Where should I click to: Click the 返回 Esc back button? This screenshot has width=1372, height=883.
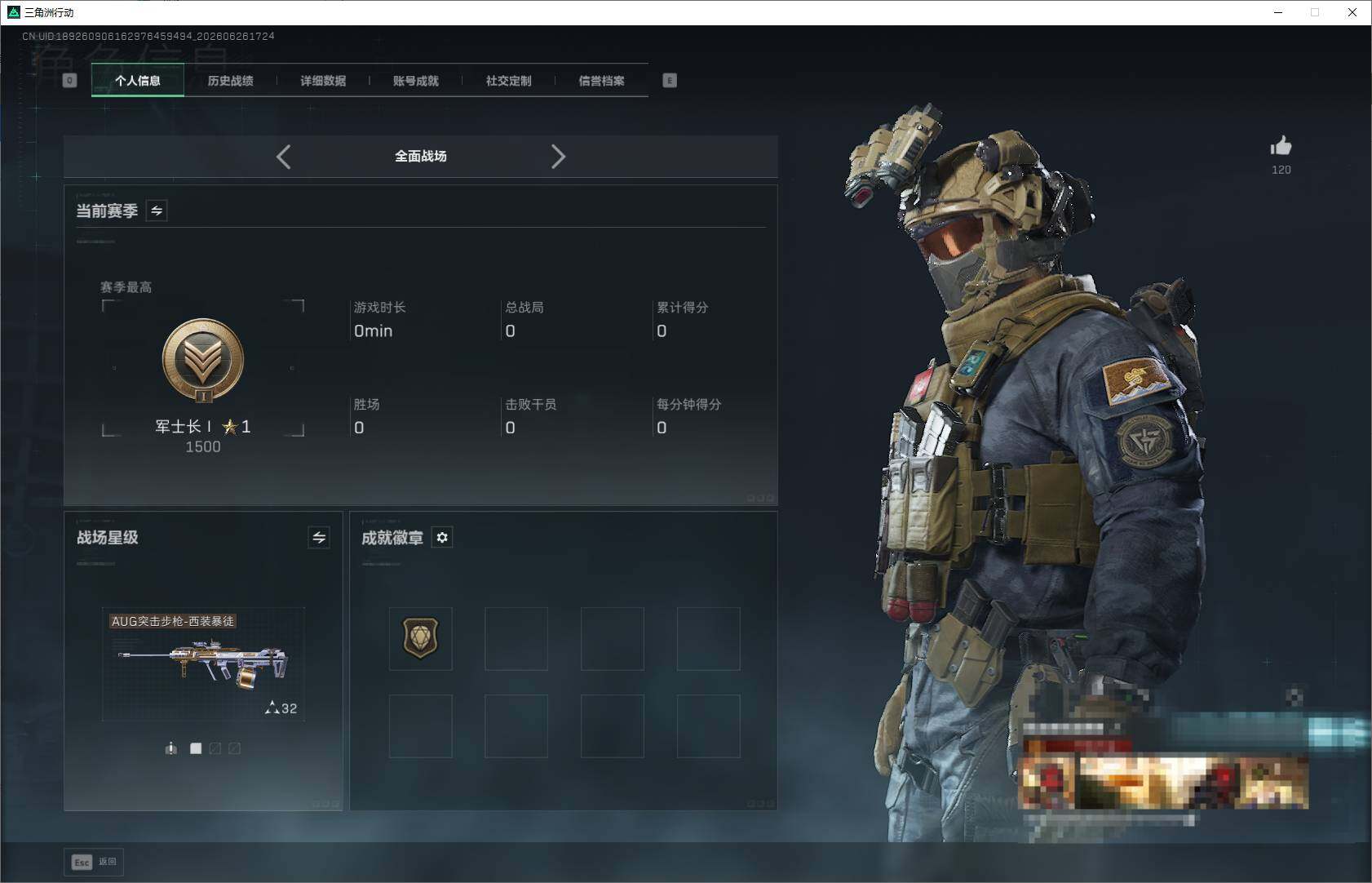click(x=94, y=862)
